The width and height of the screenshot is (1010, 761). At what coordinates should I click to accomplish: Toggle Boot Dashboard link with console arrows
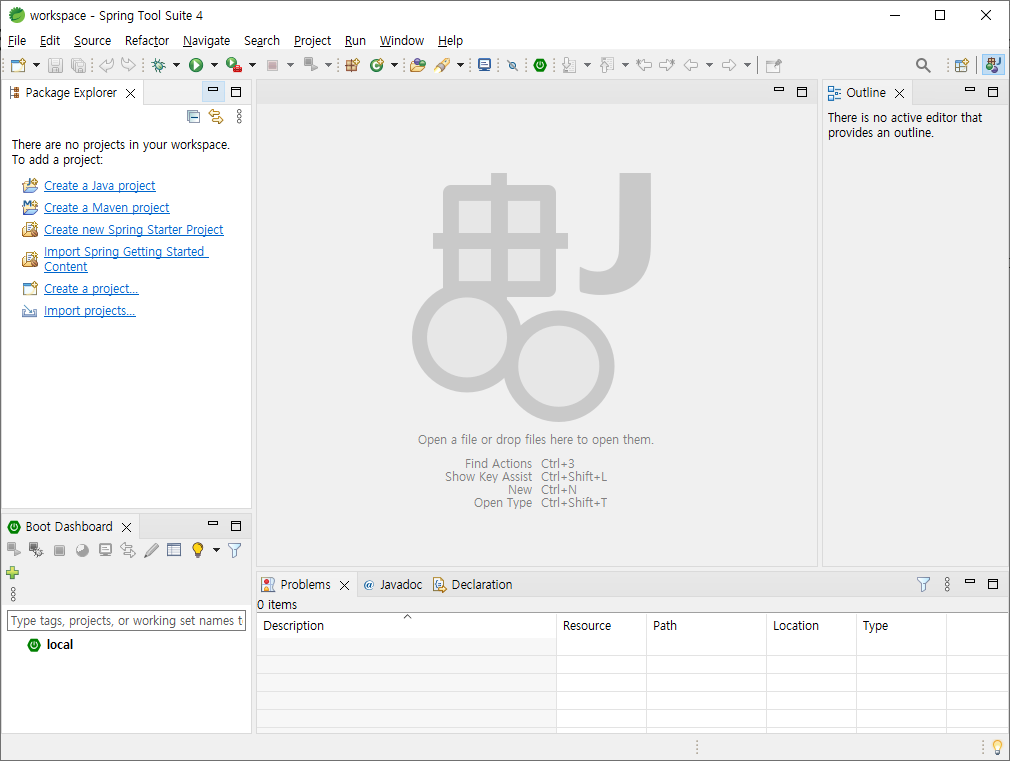128,550
